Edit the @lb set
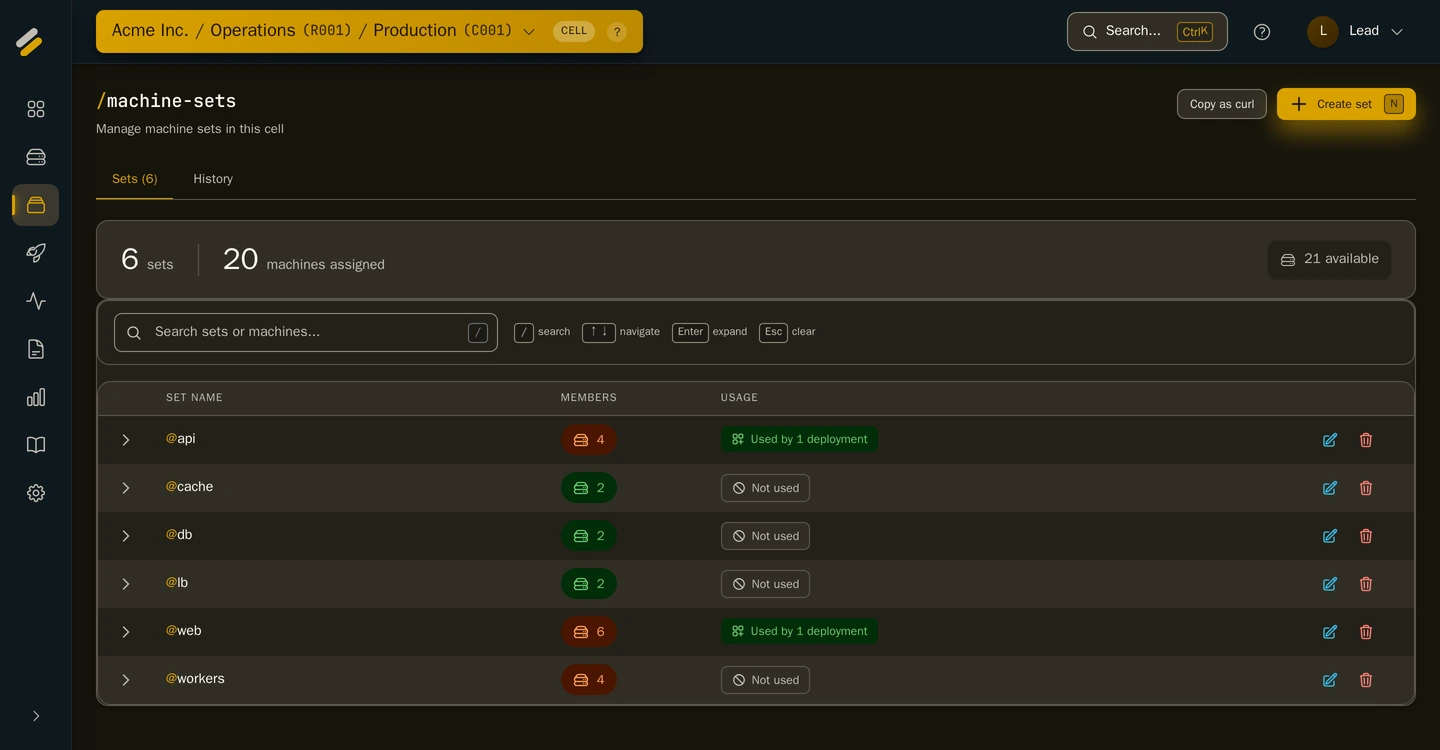The width and height of the screenshot is (1440, 750). pos(1330,584)
